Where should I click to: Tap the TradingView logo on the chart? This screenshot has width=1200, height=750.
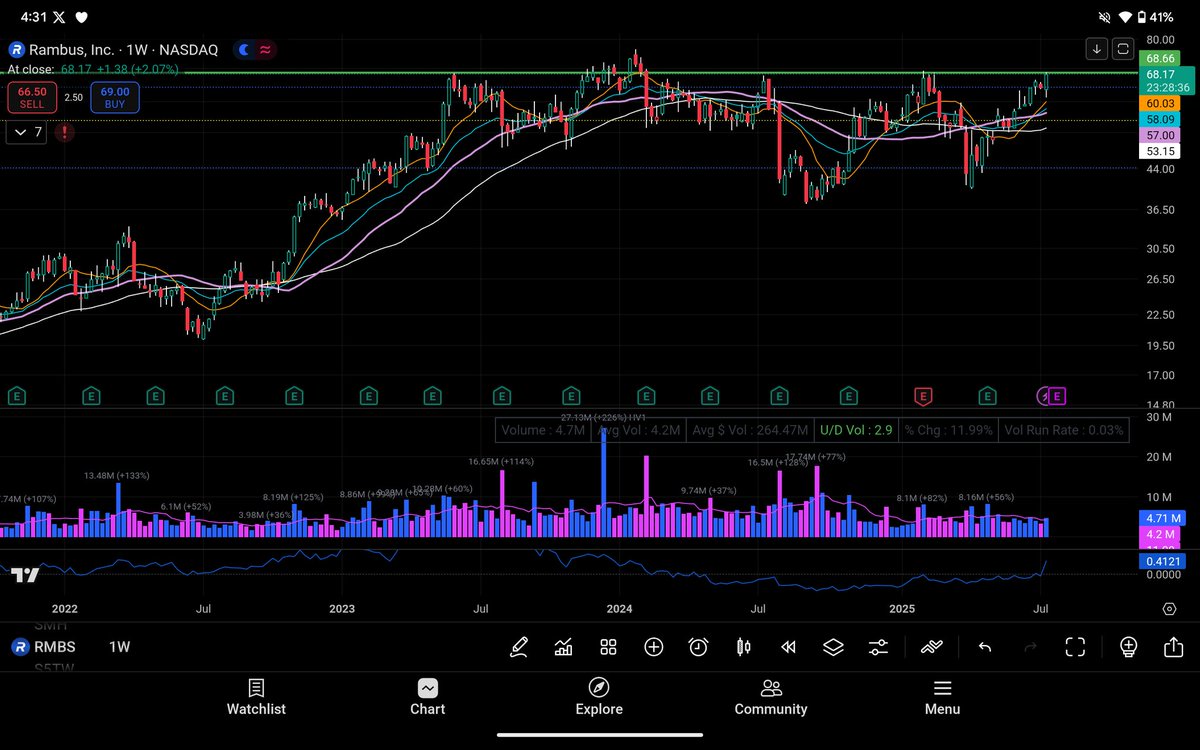point(25,575)
